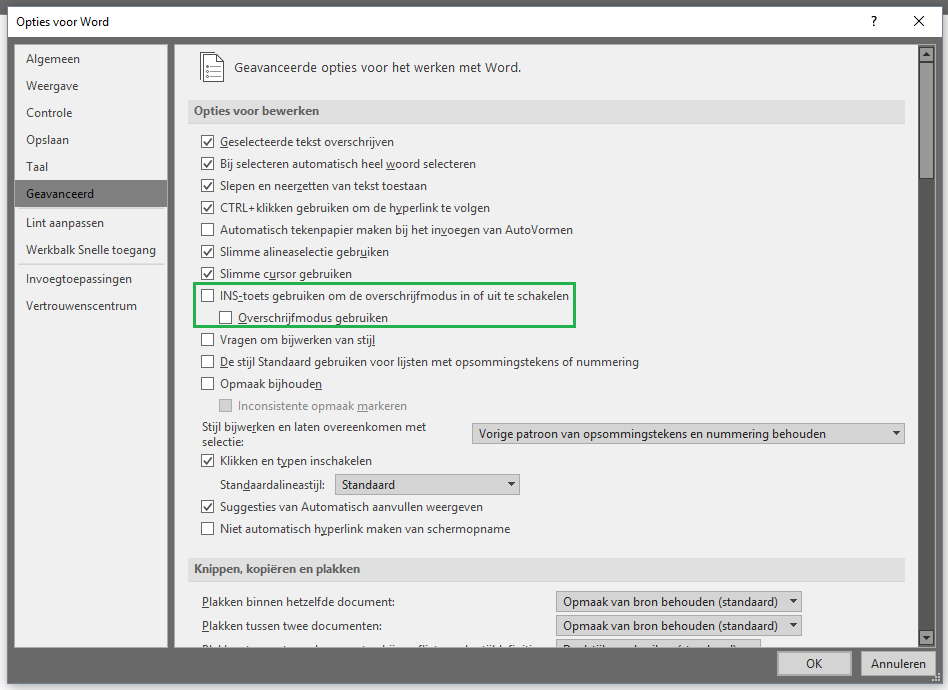948x690 pixels.
Task: Click the scrollbar up arrow
Action: click(926, 54)
